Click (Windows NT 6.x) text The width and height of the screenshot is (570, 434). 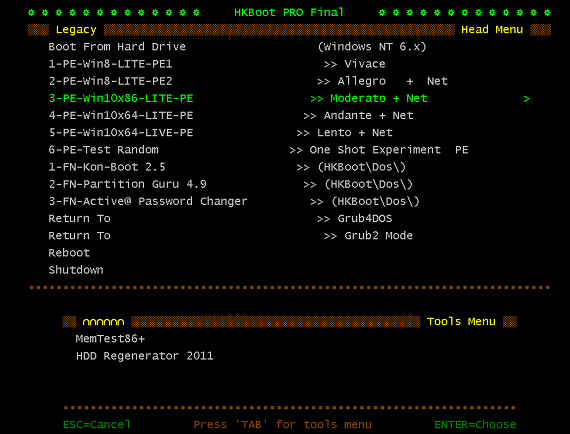(x=372, y=47)
